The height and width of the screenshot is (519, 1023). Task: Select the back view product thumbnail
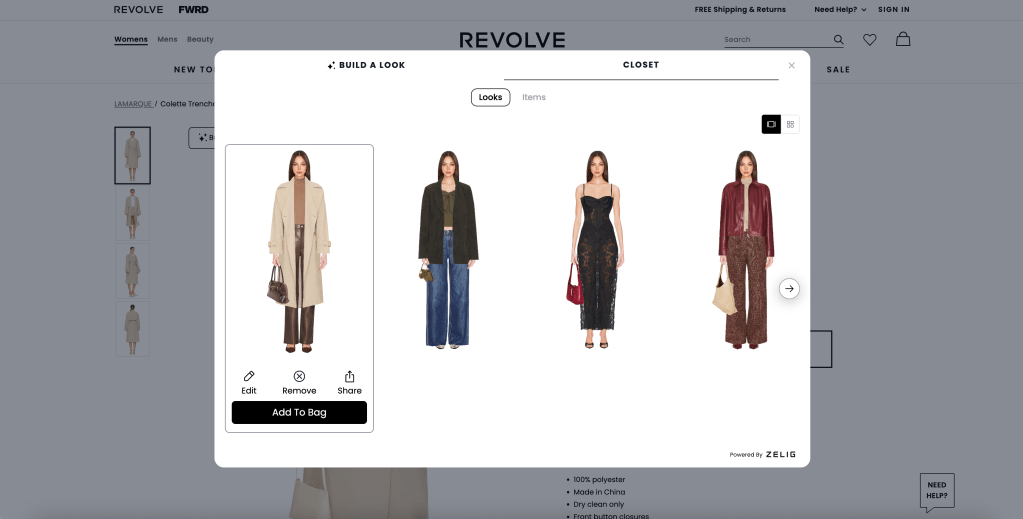(x=132, y=329)
